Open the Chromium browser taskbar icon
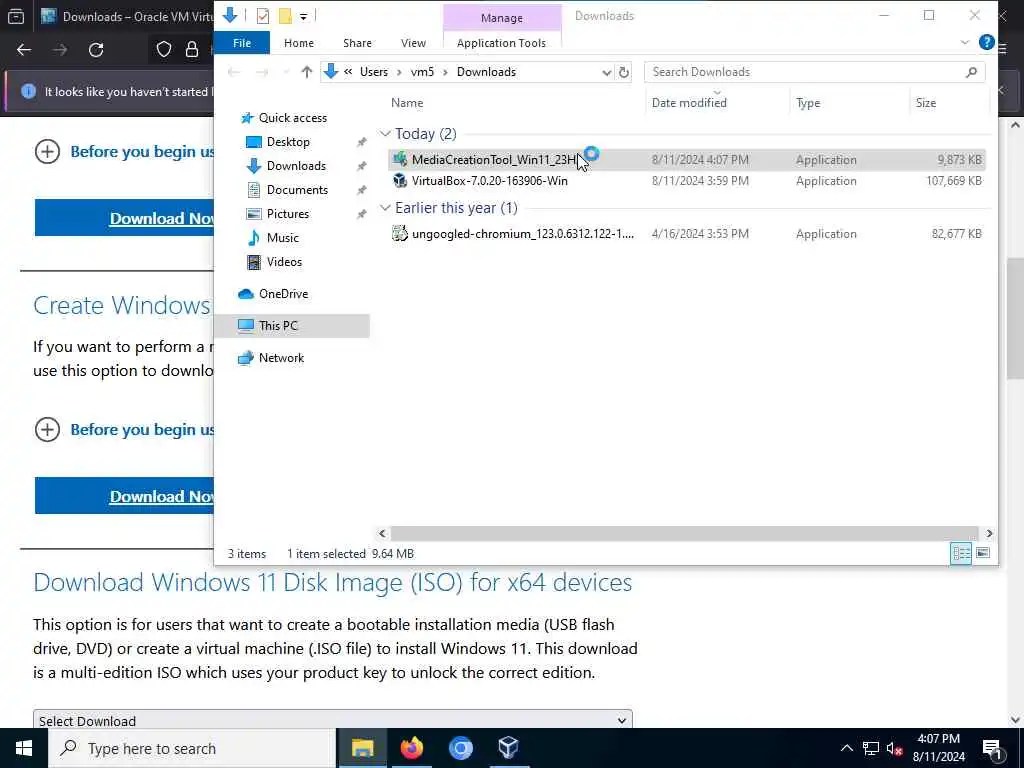Viewport: 1024px width, 768px height. (x=460, y=748)
